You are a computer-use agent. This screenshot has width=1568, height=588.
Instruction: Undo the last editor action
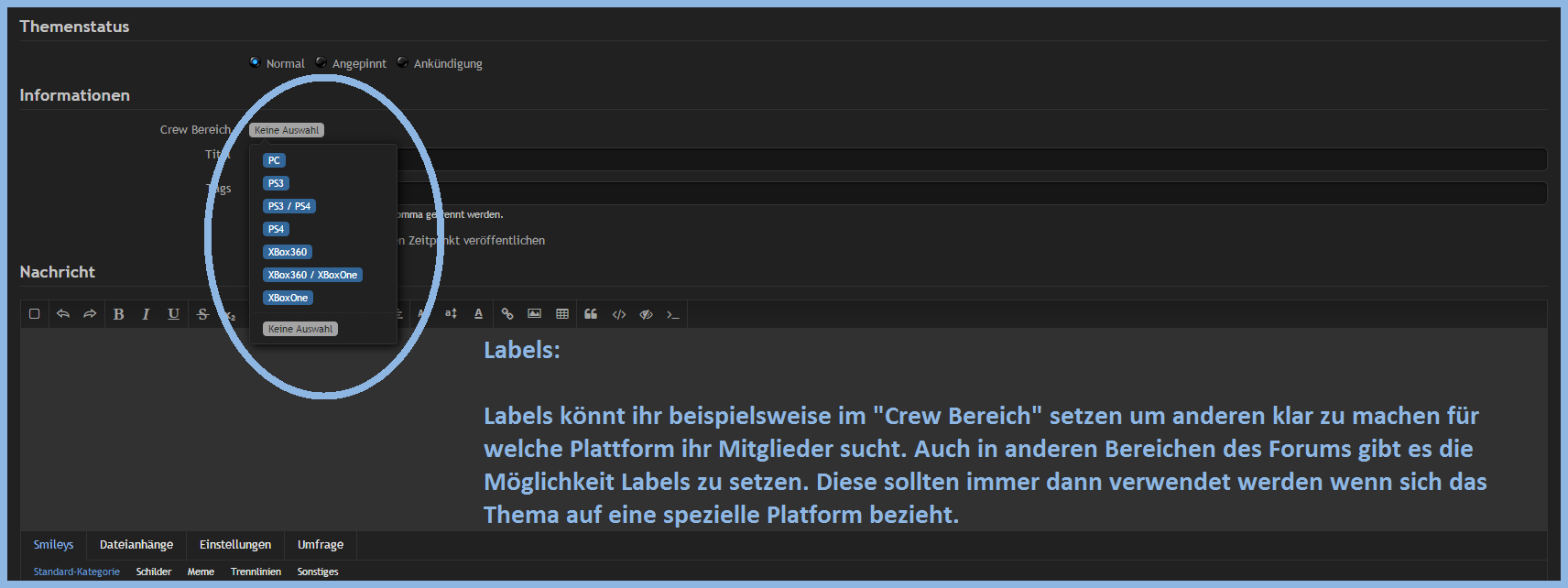pyautogui.click(x=63, y=314)
